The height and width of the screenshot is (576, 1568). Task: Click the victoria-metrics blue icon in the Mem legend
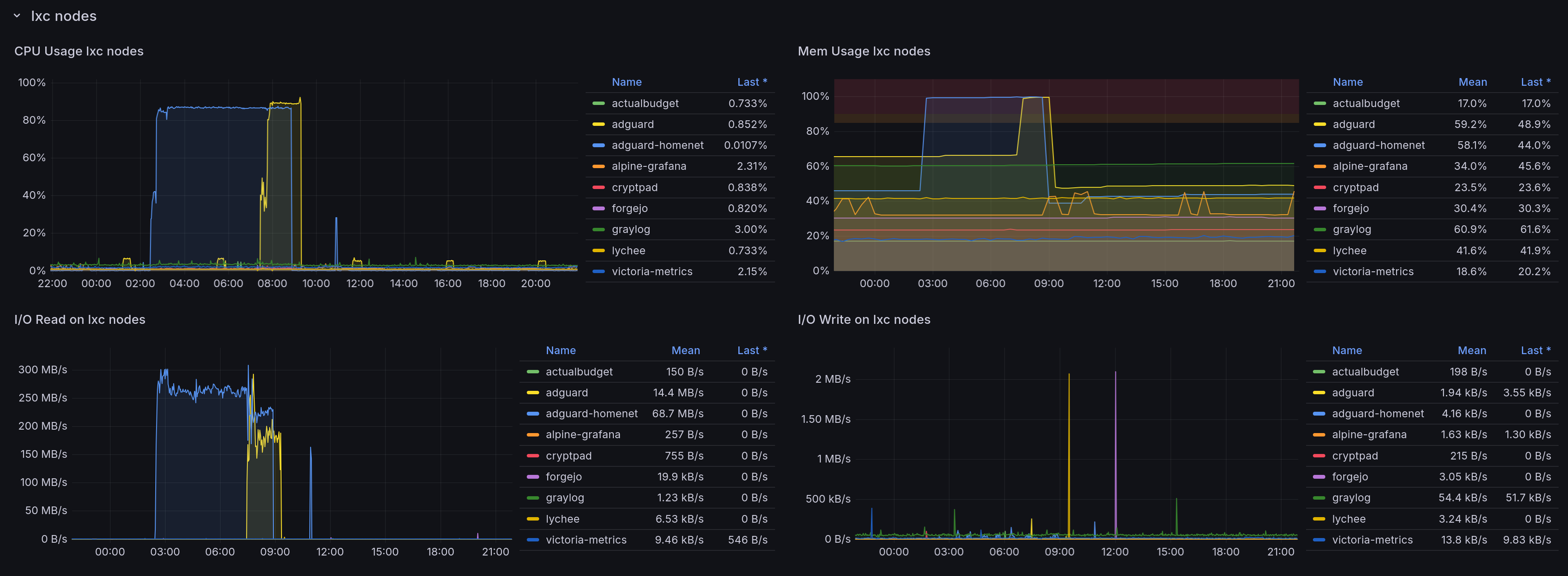point(1319,271)
